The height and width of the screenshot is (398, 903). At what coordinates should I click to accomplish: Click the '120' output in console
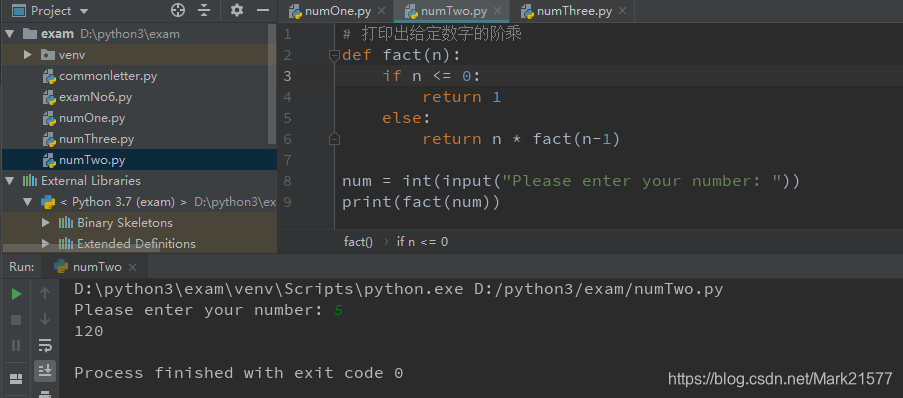[x=89, y=331]
